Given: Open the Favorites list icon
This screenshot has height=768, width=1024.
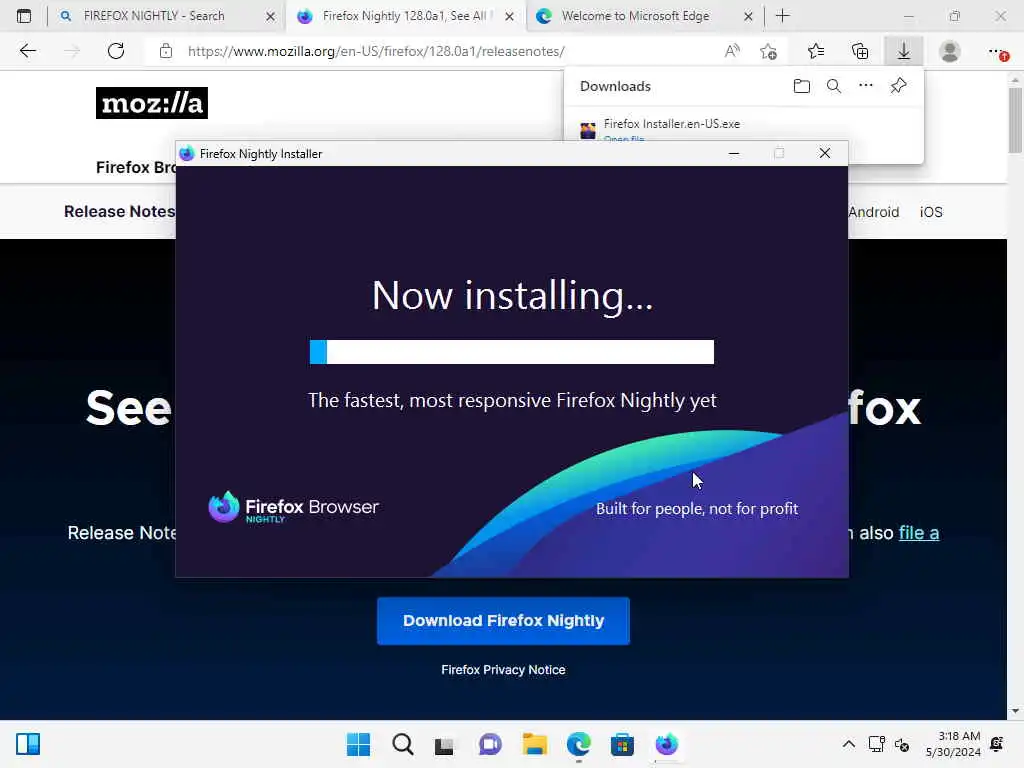Looking at the screenshot, I should (816, 51).
